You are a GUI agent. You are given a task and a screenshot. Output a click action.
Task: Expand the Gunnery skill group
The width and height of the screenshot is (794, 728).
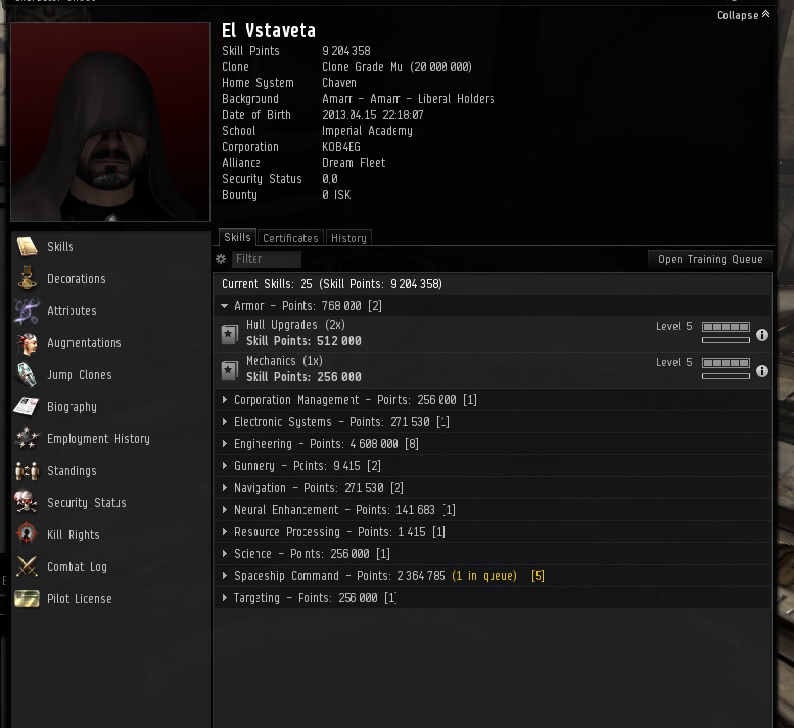225,466
